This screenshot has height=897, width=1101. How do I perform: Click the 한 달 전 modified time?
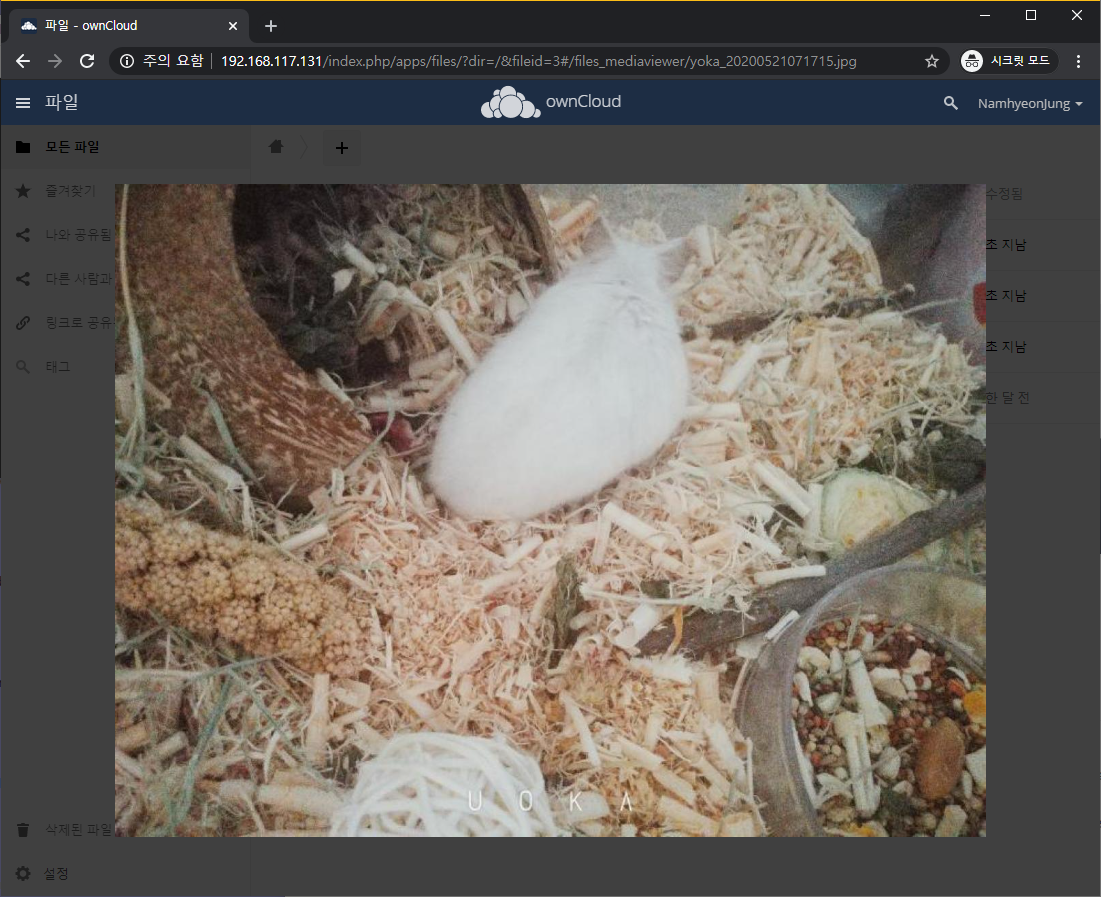pyautogui.click(x=1008, y=398)
